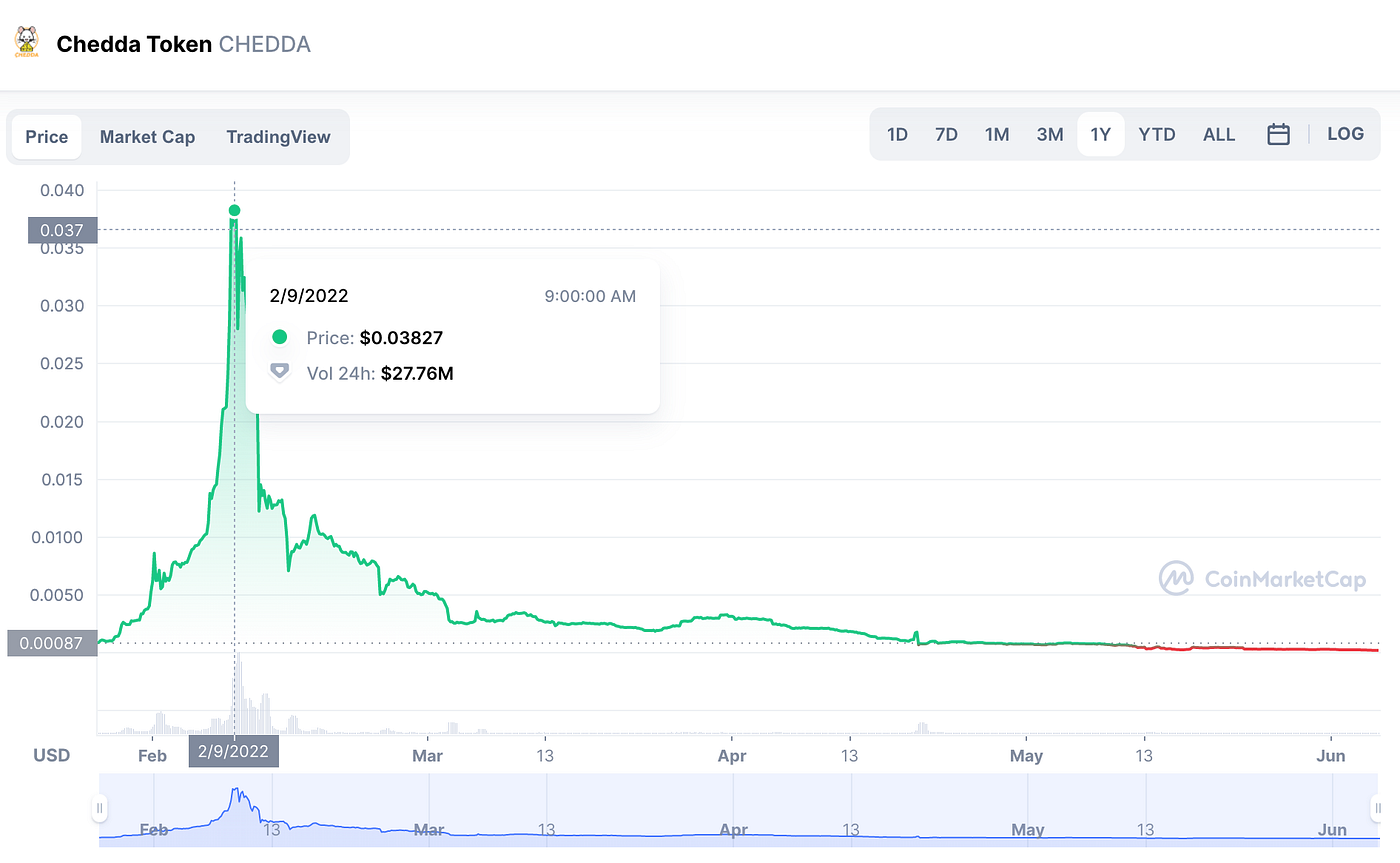
Task: Click the Chedda Token mouse logo
Action: [x=27, y=43]
